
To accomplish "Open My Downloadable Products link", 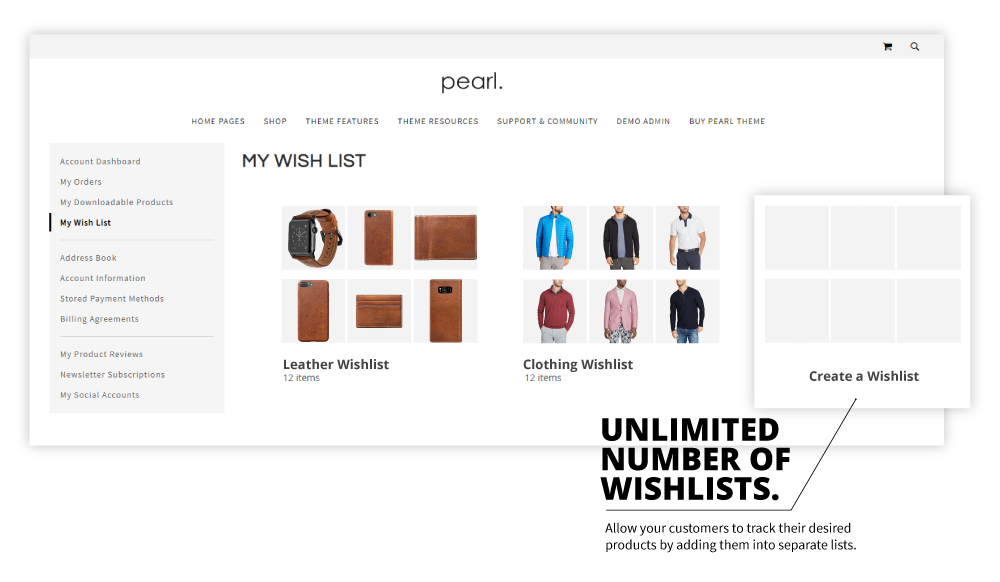I will coord(117,203).
